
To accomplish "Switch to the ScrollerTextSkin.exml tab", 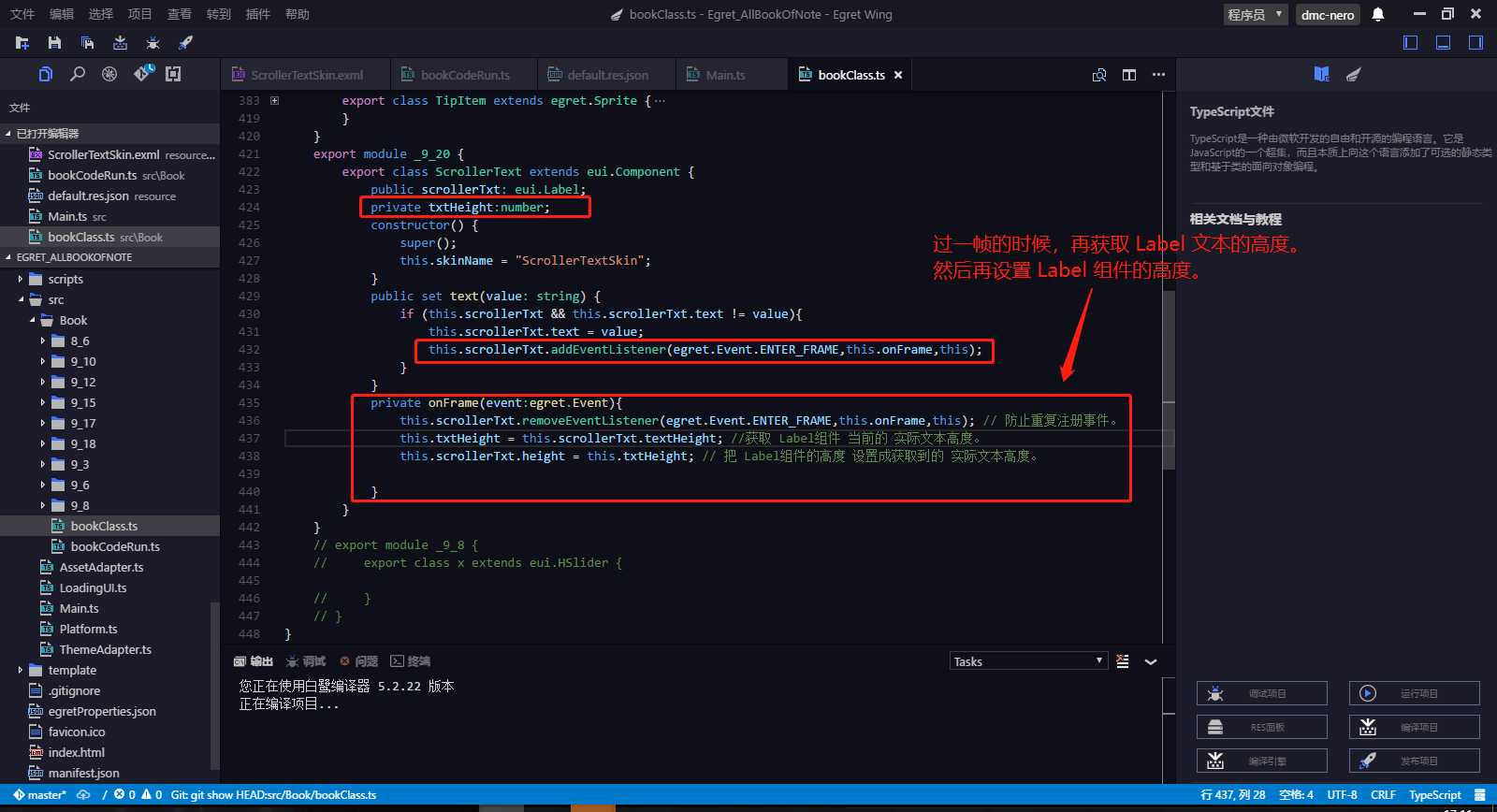I will click(305, 75).
